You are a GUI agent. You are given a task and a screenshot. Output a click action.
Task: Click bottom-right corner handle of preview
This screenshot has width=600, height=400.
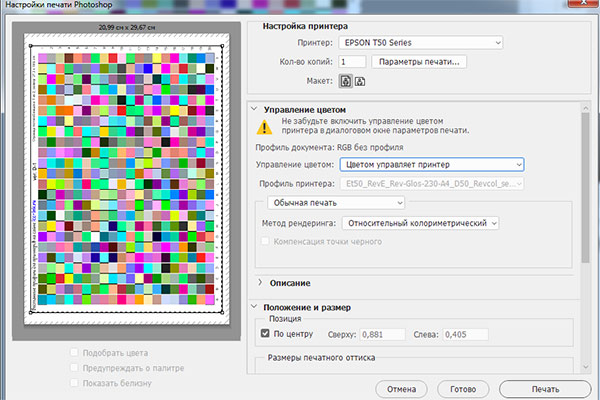[222, 312]
